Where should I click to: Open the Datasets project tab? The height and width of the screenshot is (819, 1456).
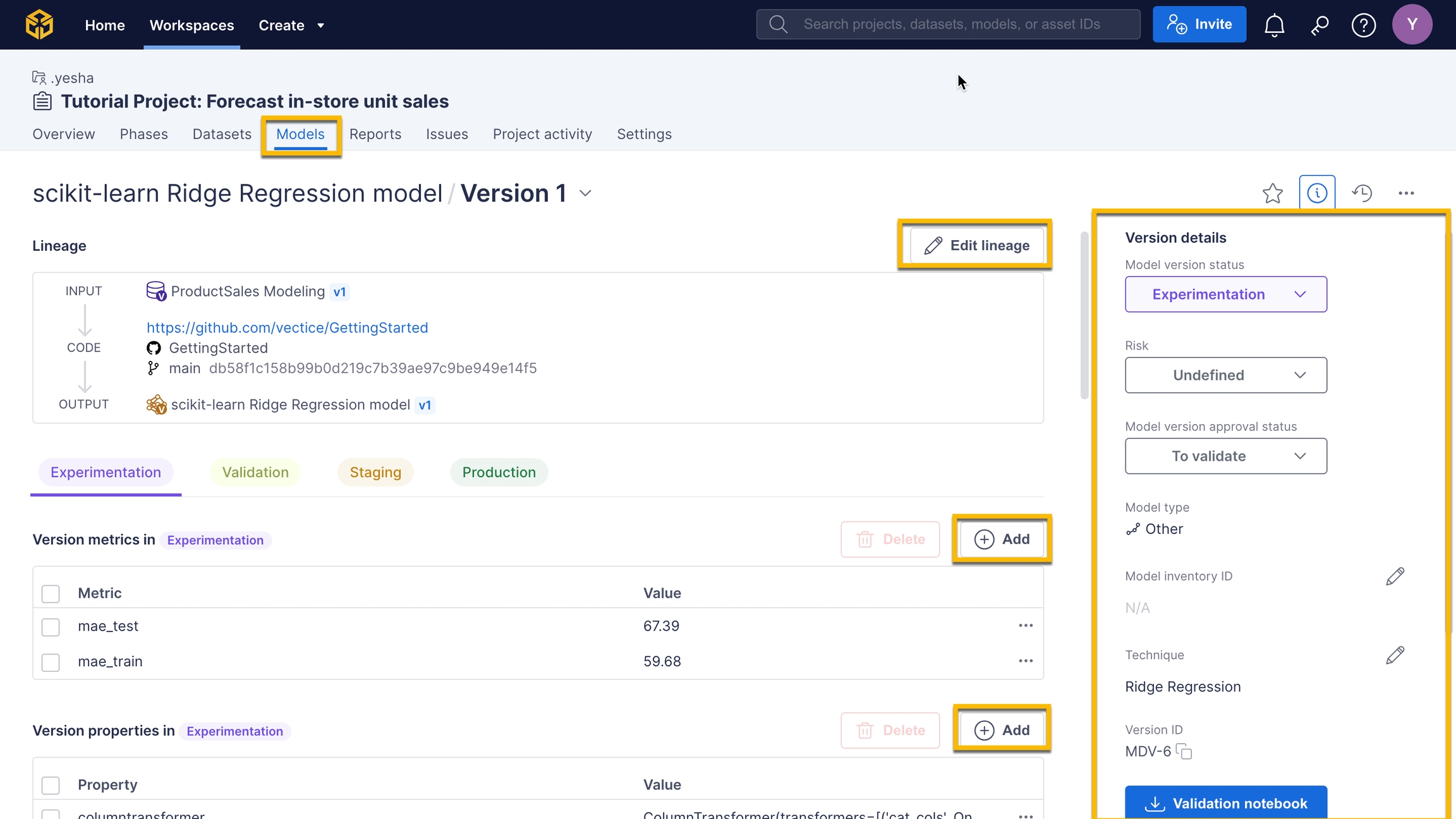tap(222, 134)
